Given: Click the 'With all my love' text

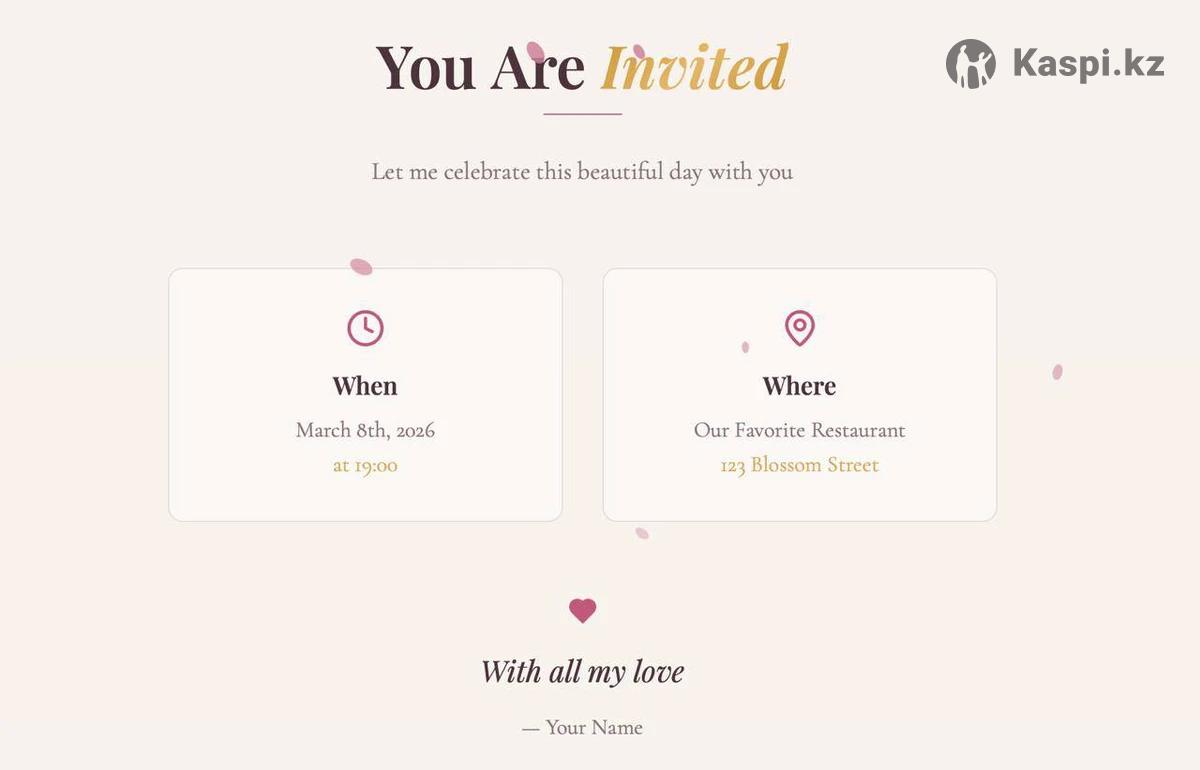Looking at the screenshot, I should [x=582, y=671].
